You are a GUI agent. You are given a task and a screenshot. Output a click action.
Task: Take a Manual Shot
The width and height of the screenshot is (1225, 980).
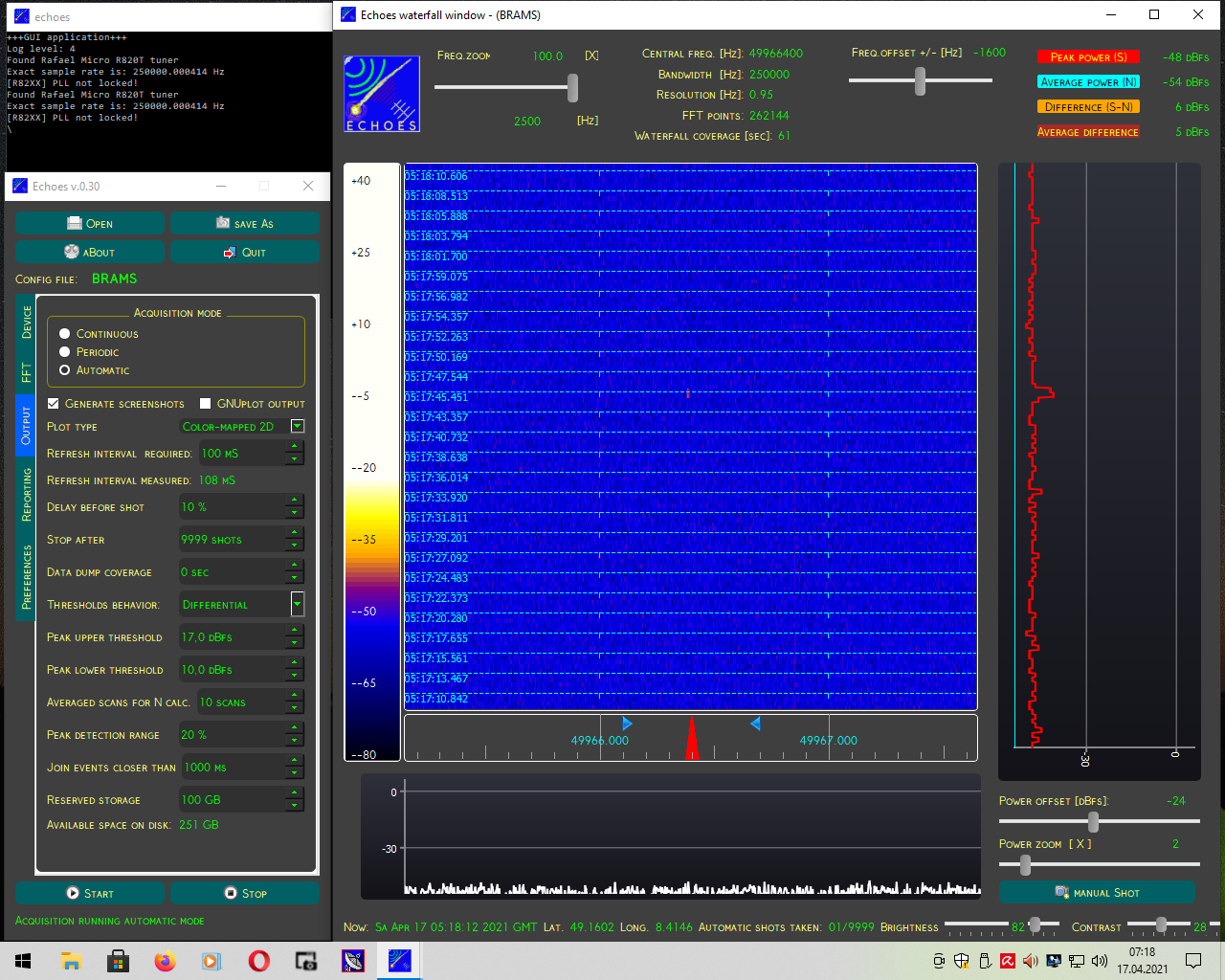(x=1097, y=892)
